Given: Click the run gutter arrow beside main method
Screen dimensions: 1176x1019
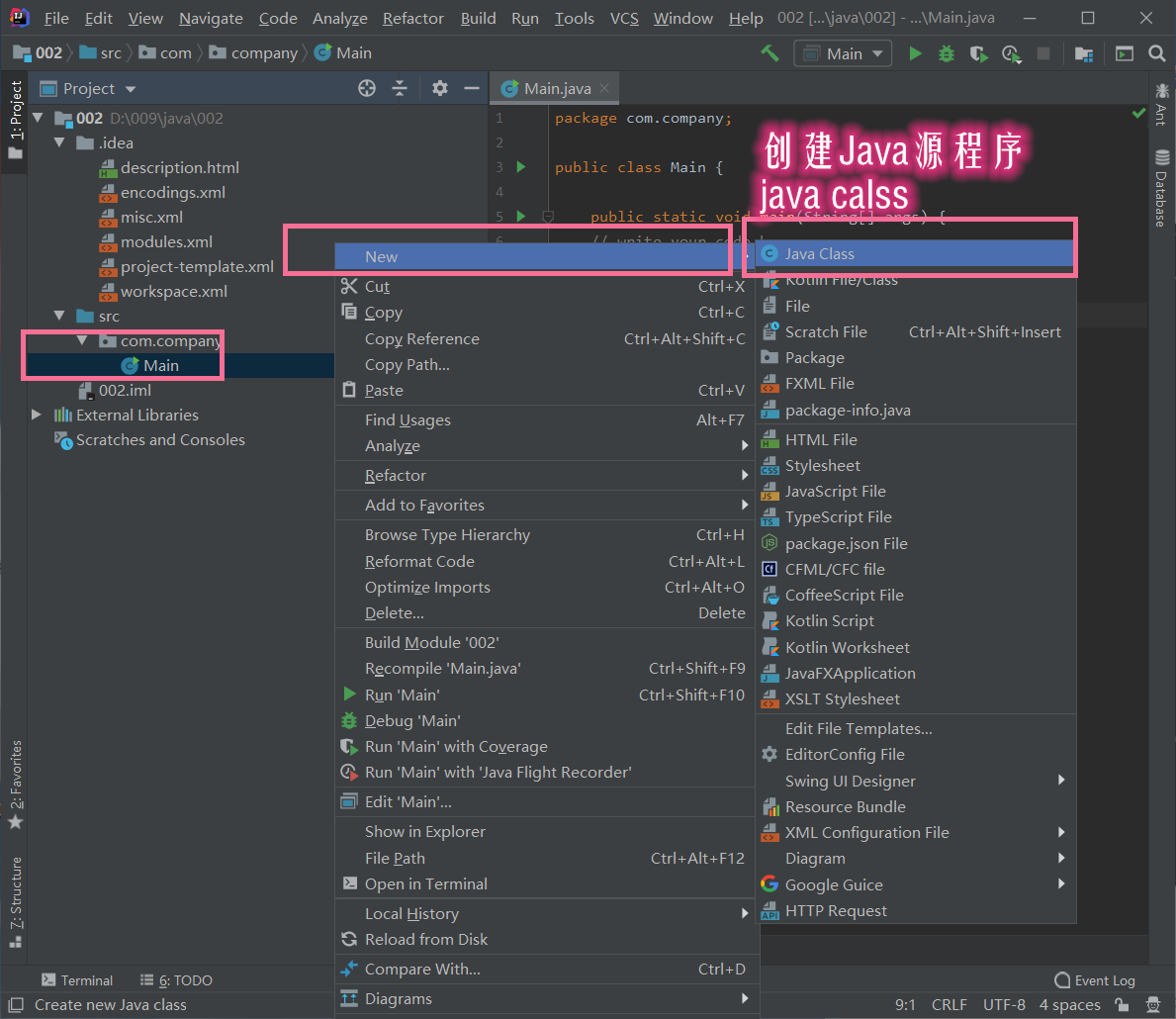Looking at the screenshot, I should (521, 216).
